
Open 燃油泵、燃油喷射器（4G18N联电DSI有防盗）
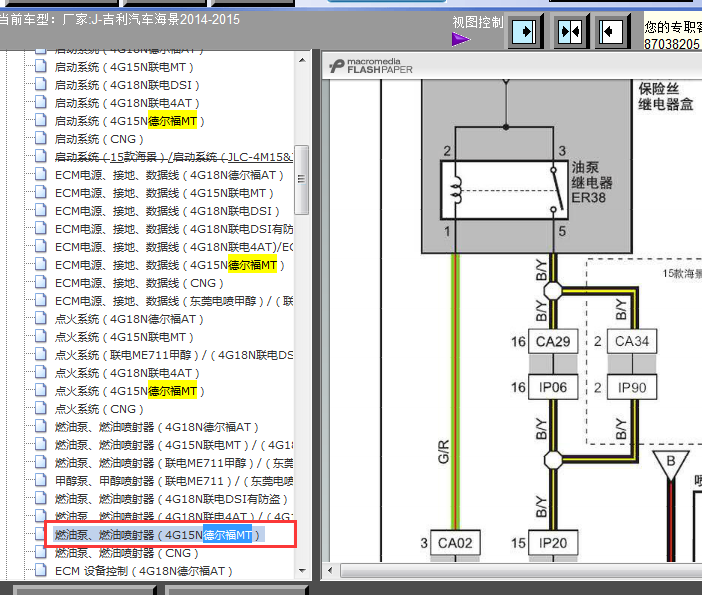tap(171, 499)
